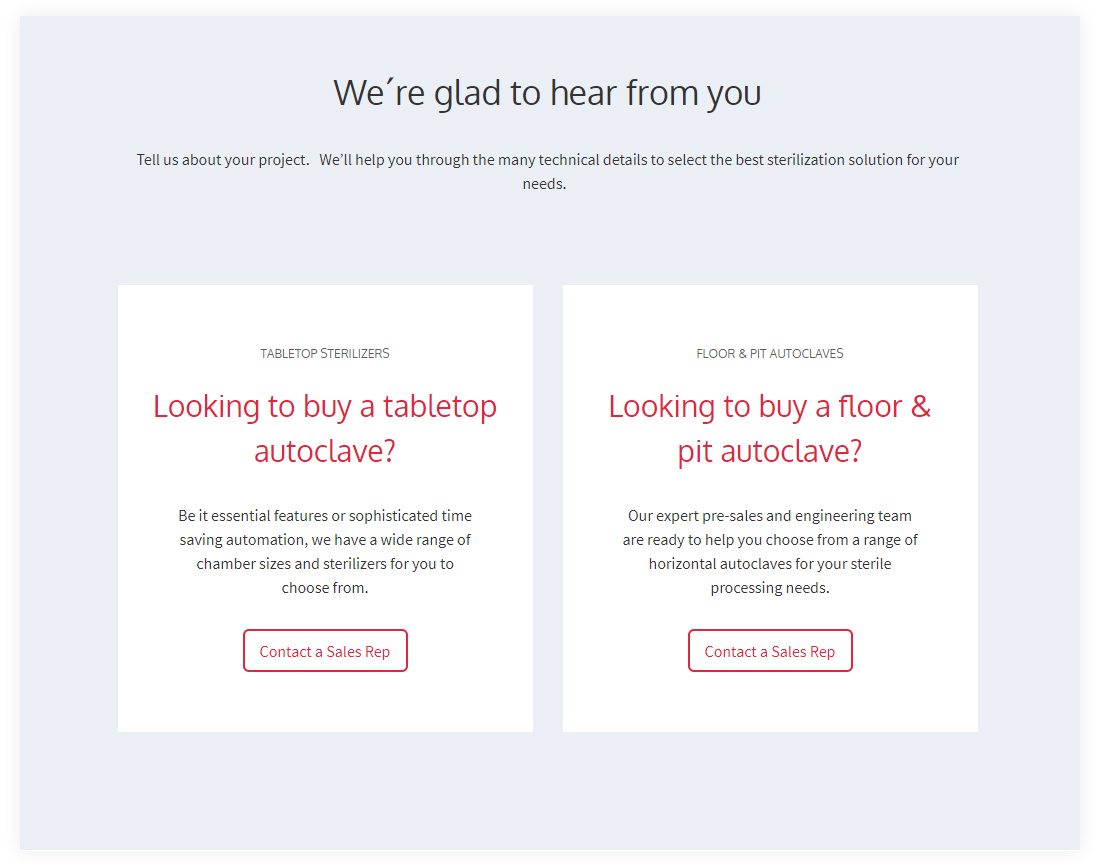
Task: Select the FLOOR & PIT AUTOCLAVES category label
Action: tap(769, 353)
